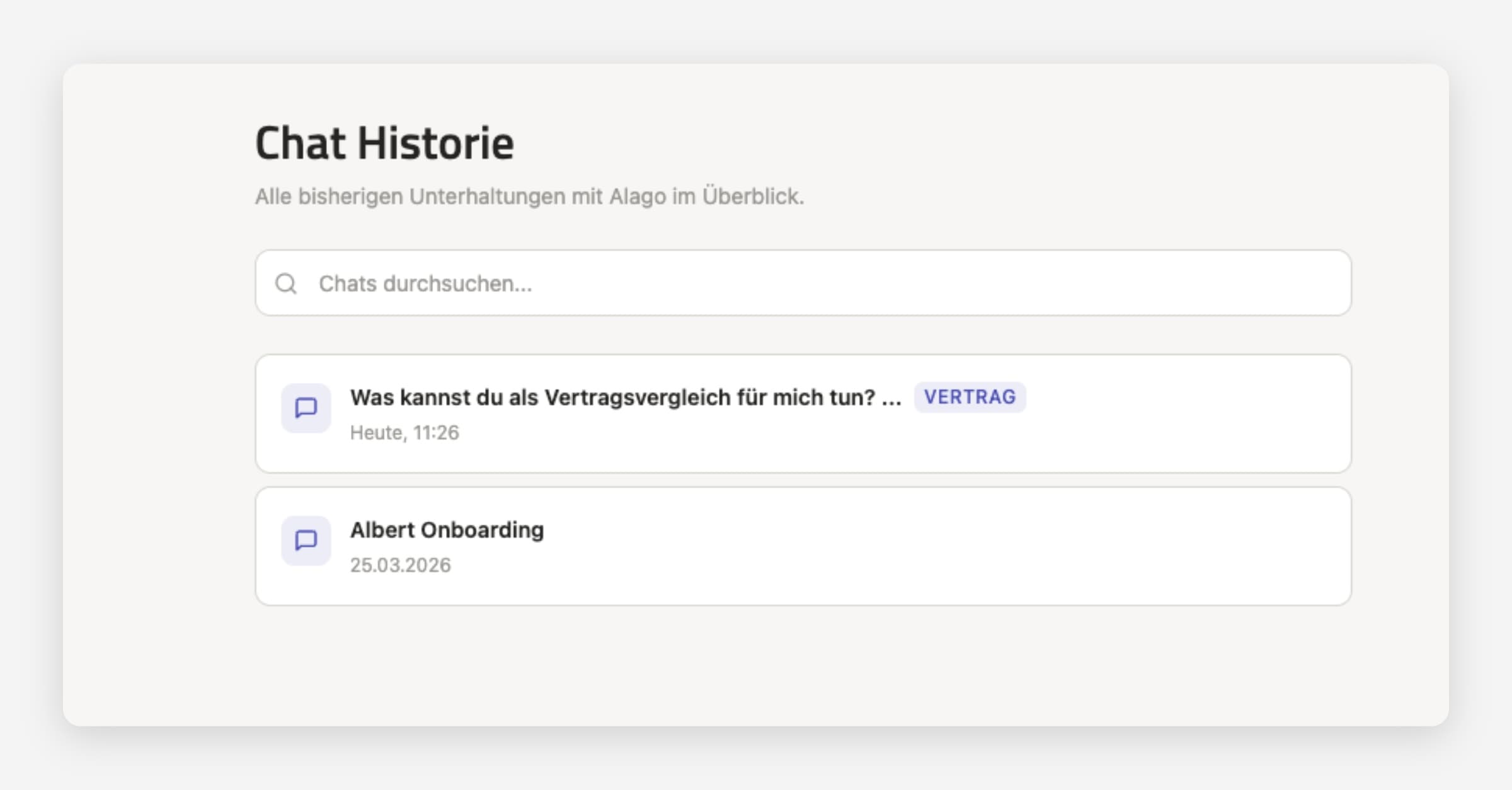Screen dimensions: 1512x790
Task: Click the word 'Historie' in the heading
Action: tap(436, 144)
